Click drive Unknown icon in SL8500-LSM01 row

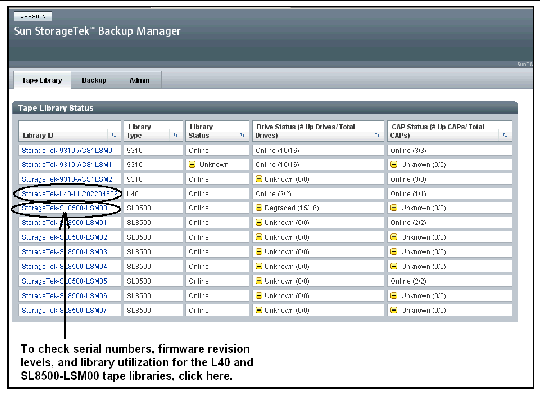tap(259, 222)
